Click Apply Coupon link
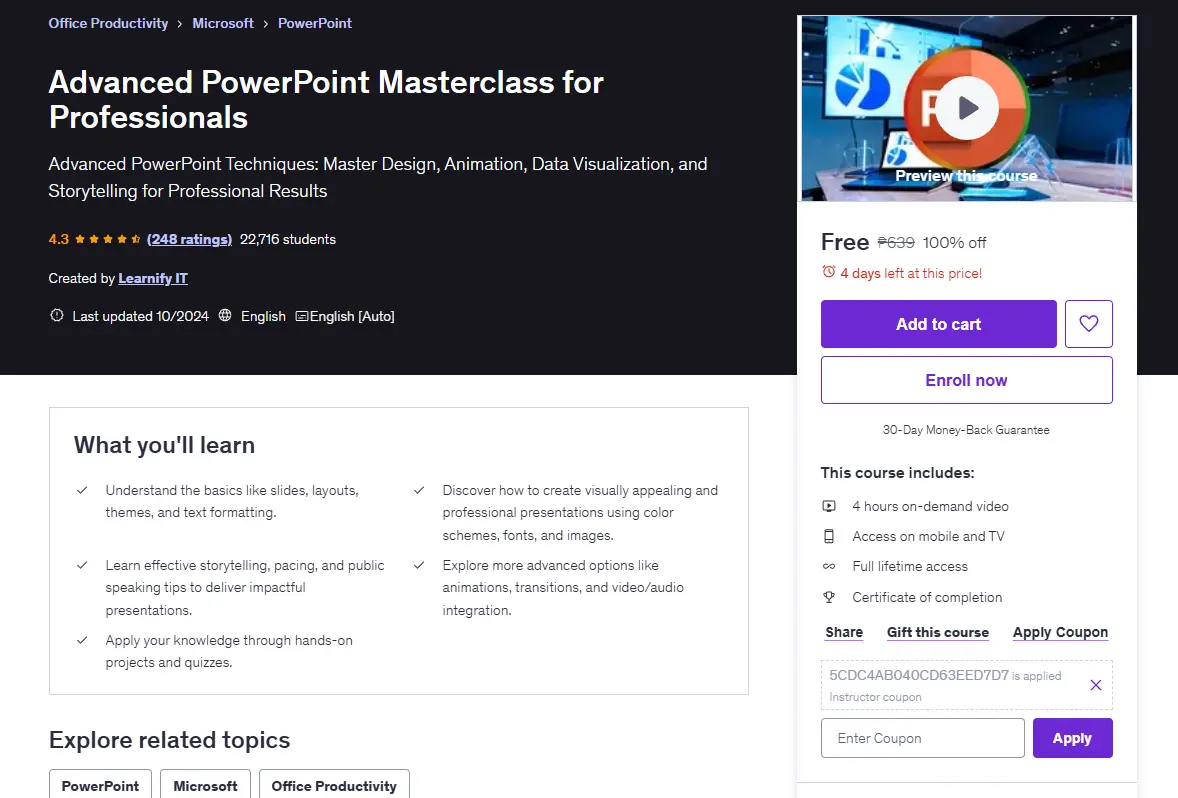1178x798 pixels. tap(1060, 632)
